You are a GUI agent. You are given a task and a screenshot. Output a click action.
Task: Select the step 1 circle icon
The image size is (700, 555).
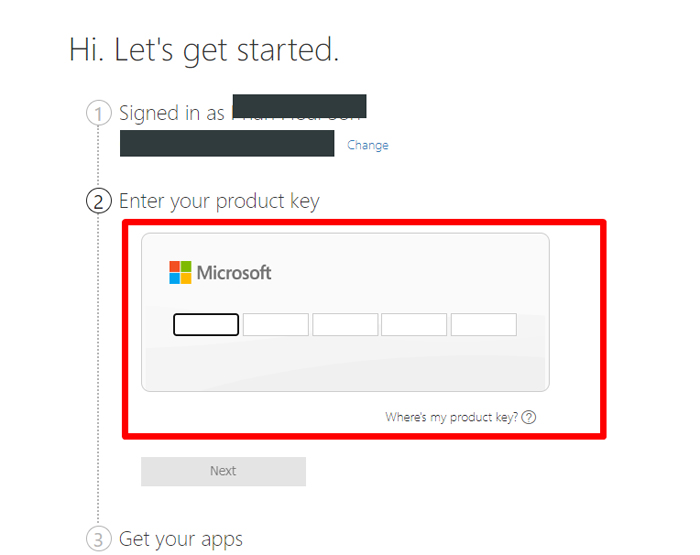[x=99, y=113]
